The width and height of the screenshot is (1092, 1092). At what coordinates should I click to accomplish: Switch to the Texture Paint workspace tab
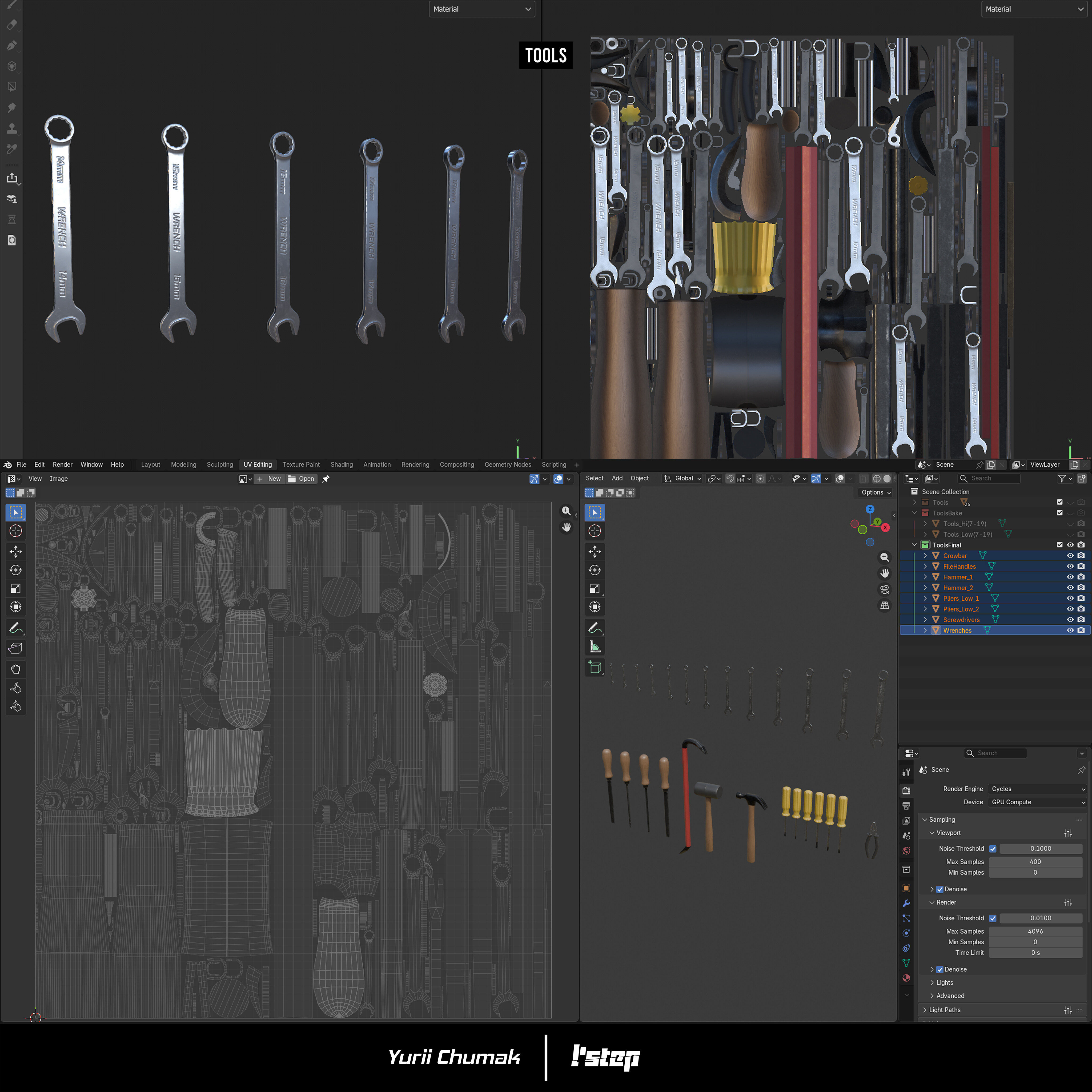tap(301, 465)
